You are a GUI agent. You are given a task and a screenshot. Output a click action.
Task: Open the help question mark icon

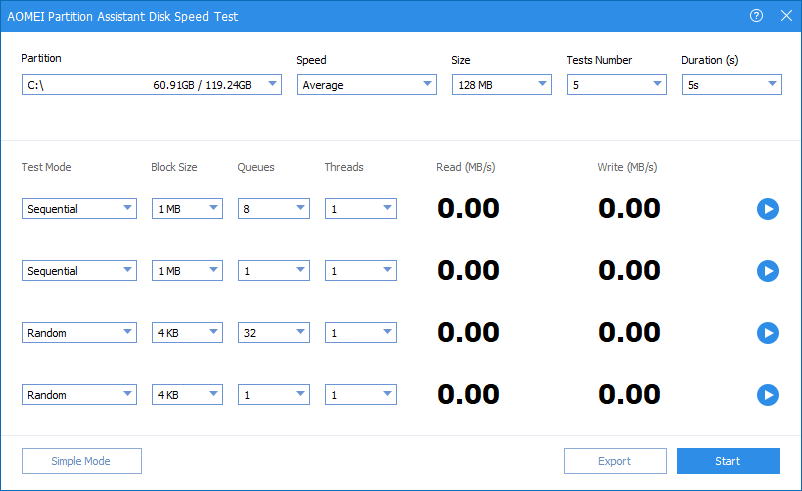coord(756,16)
